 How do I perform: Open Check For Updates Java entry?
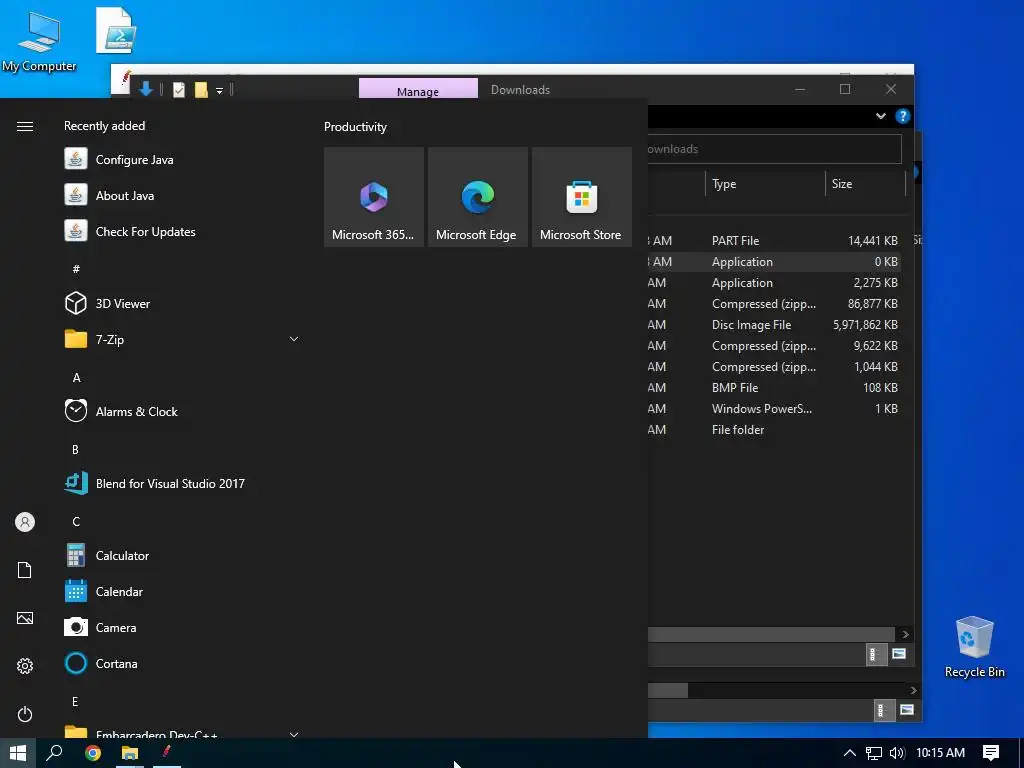(183, 231)
